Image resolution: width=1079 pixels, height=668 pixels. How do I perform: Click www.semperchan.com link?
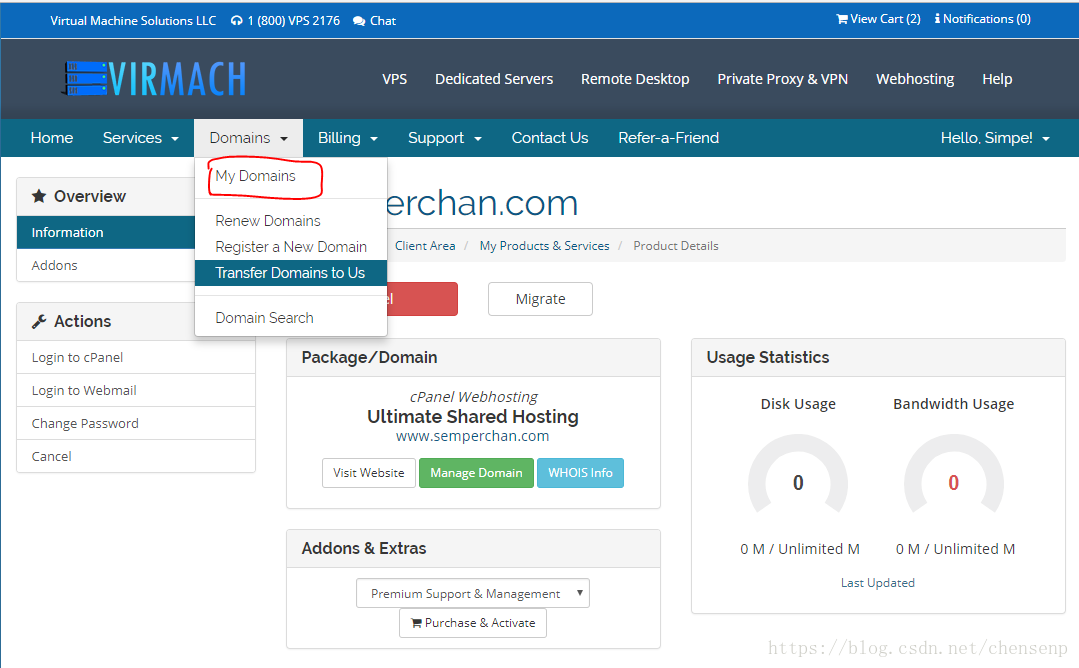point(472,436)
